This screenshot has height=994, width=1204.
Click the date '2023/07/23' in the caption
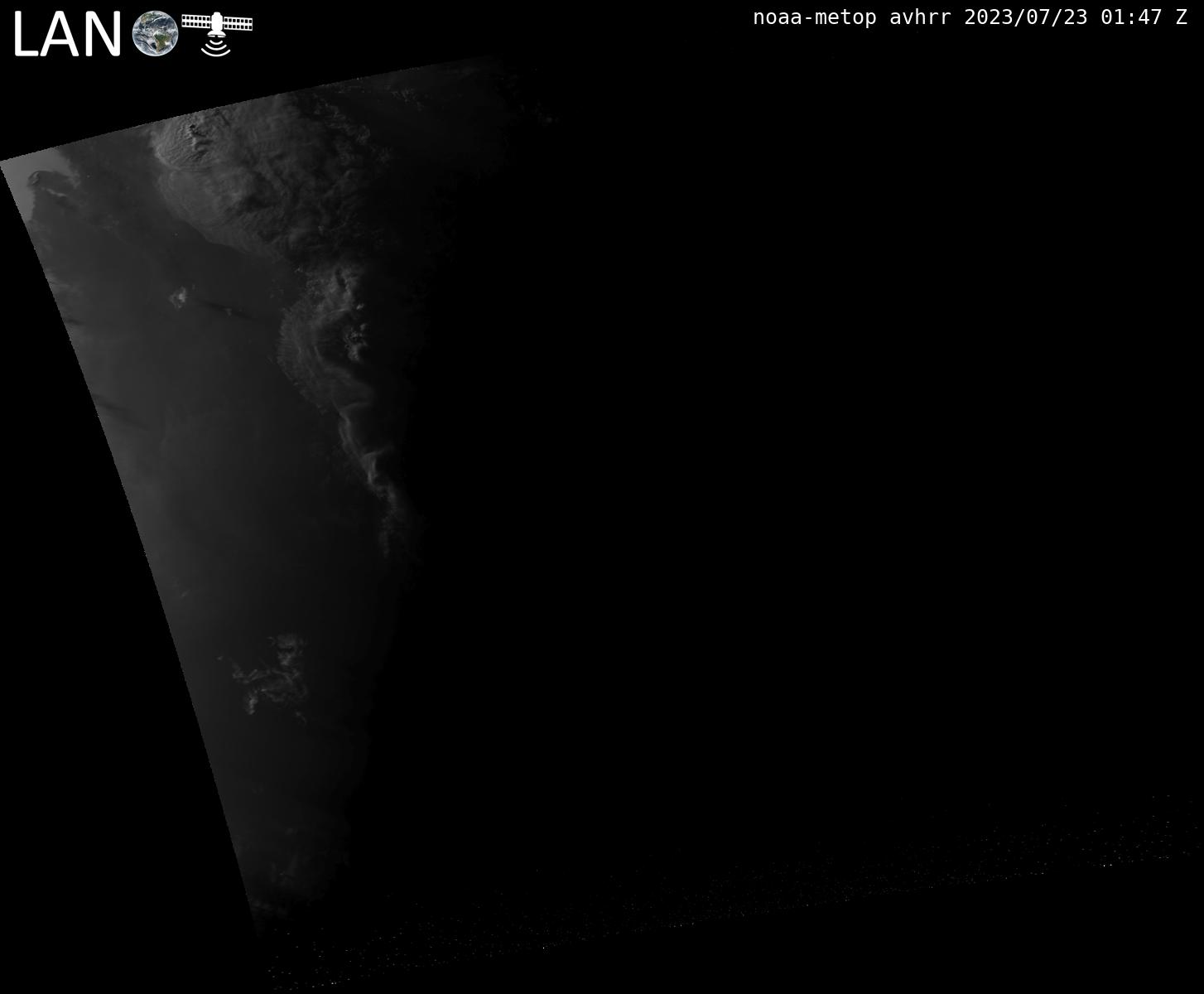(1026, 17)
